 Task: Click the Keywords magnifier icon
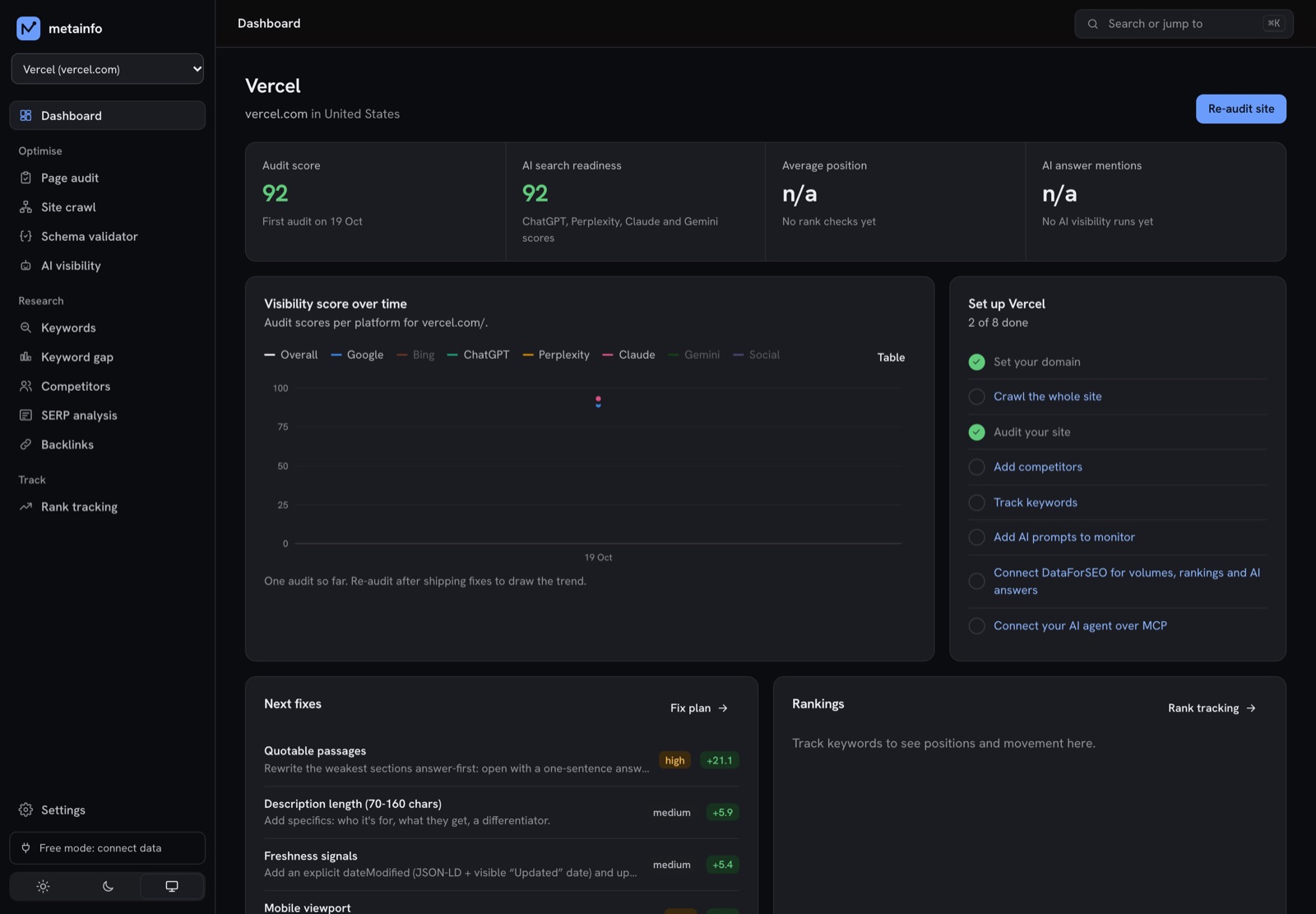tap(25, 327)
